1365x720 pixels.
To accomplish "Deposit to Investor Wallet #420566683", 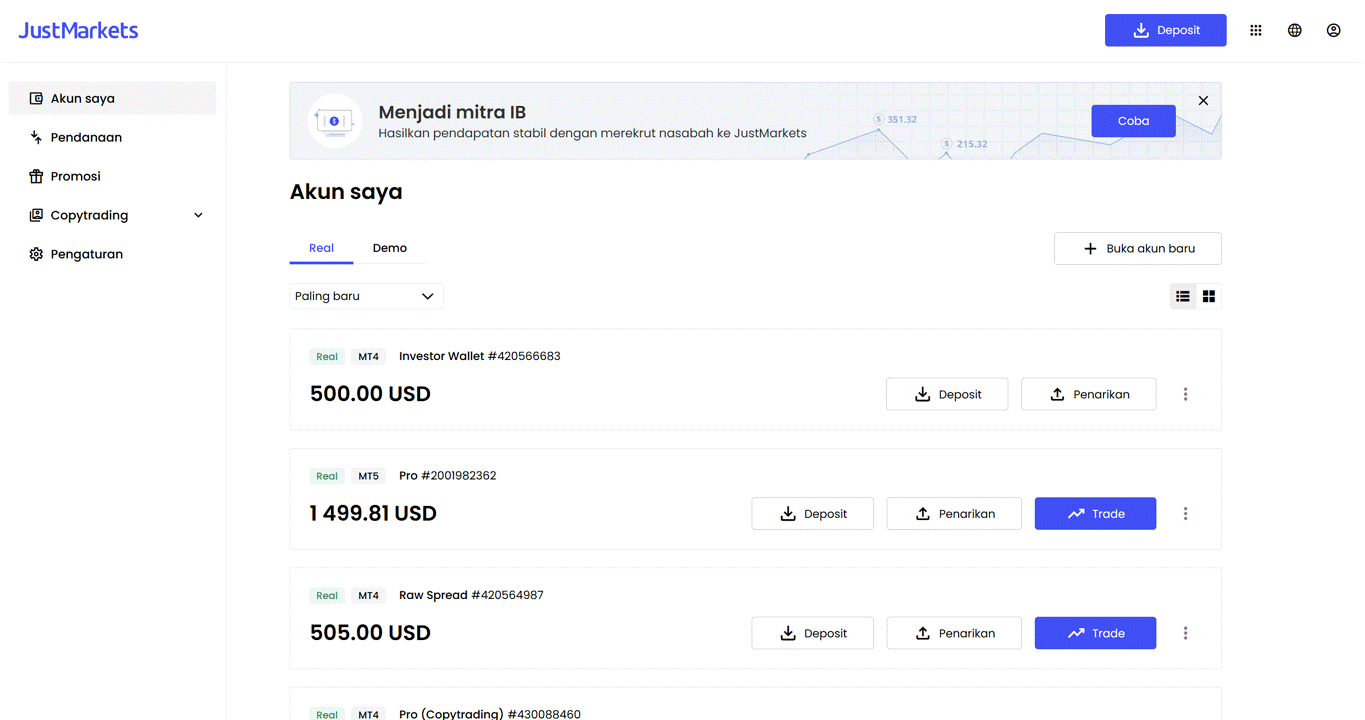I will coord(947,394).
